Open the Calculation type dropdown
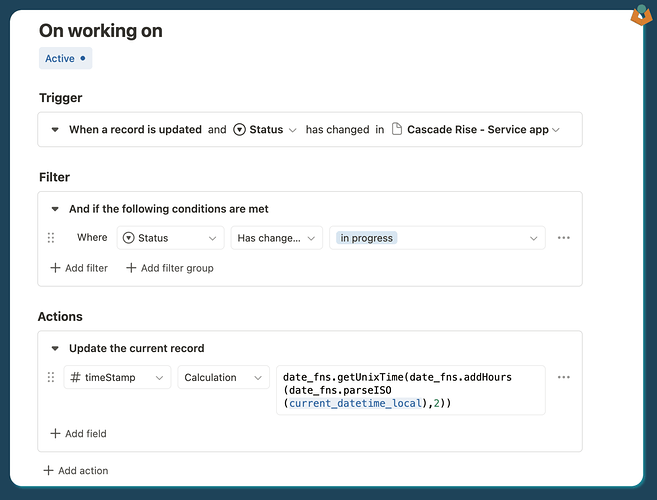This screenshot has width=657, height=500. 224,377
